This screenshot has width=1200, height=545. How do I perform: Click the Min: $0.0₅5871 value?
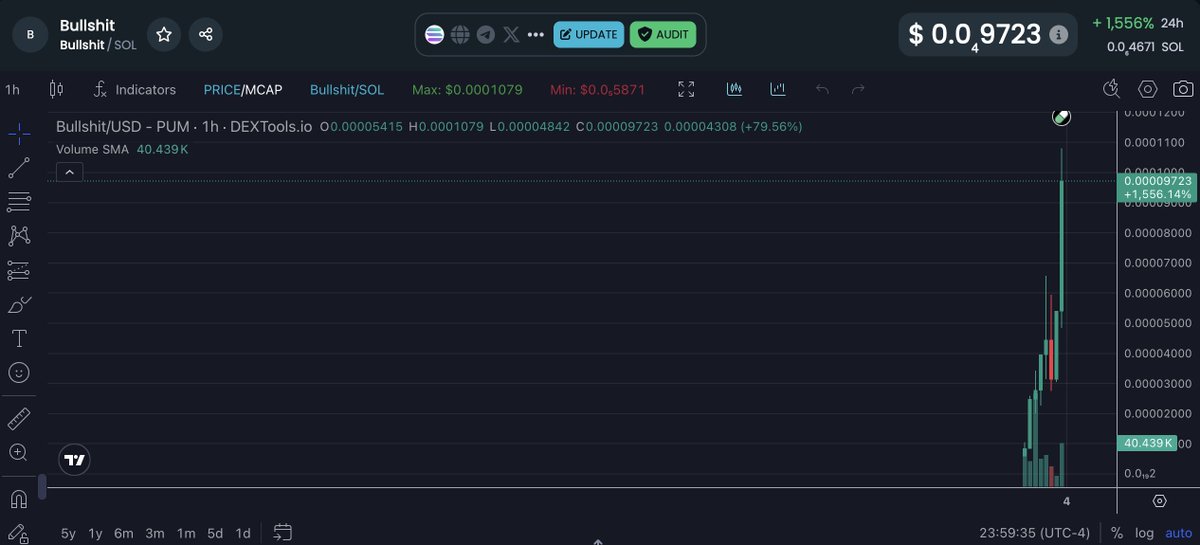click(597, 89)
